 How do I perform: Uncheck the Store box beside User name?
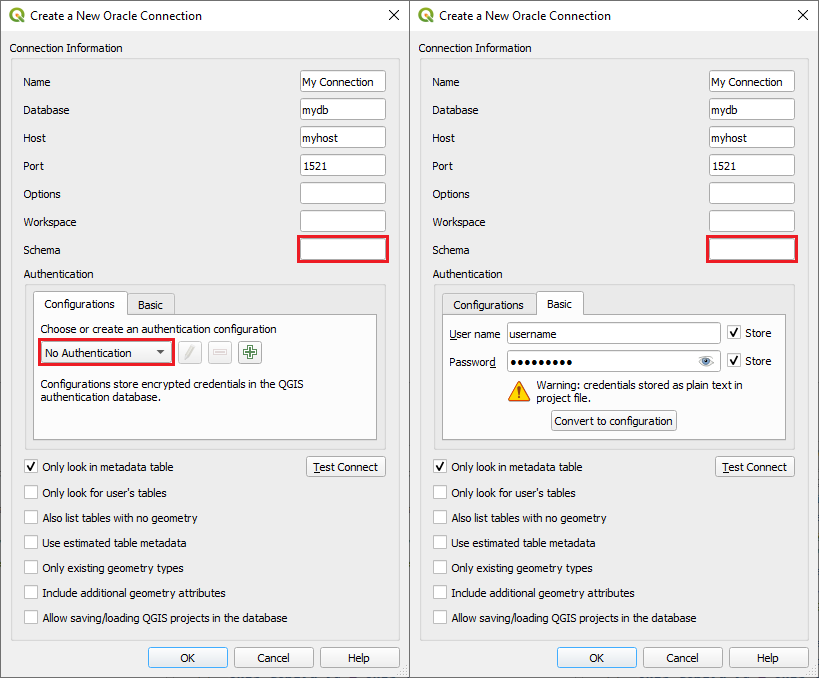click(x=734, y=333)
